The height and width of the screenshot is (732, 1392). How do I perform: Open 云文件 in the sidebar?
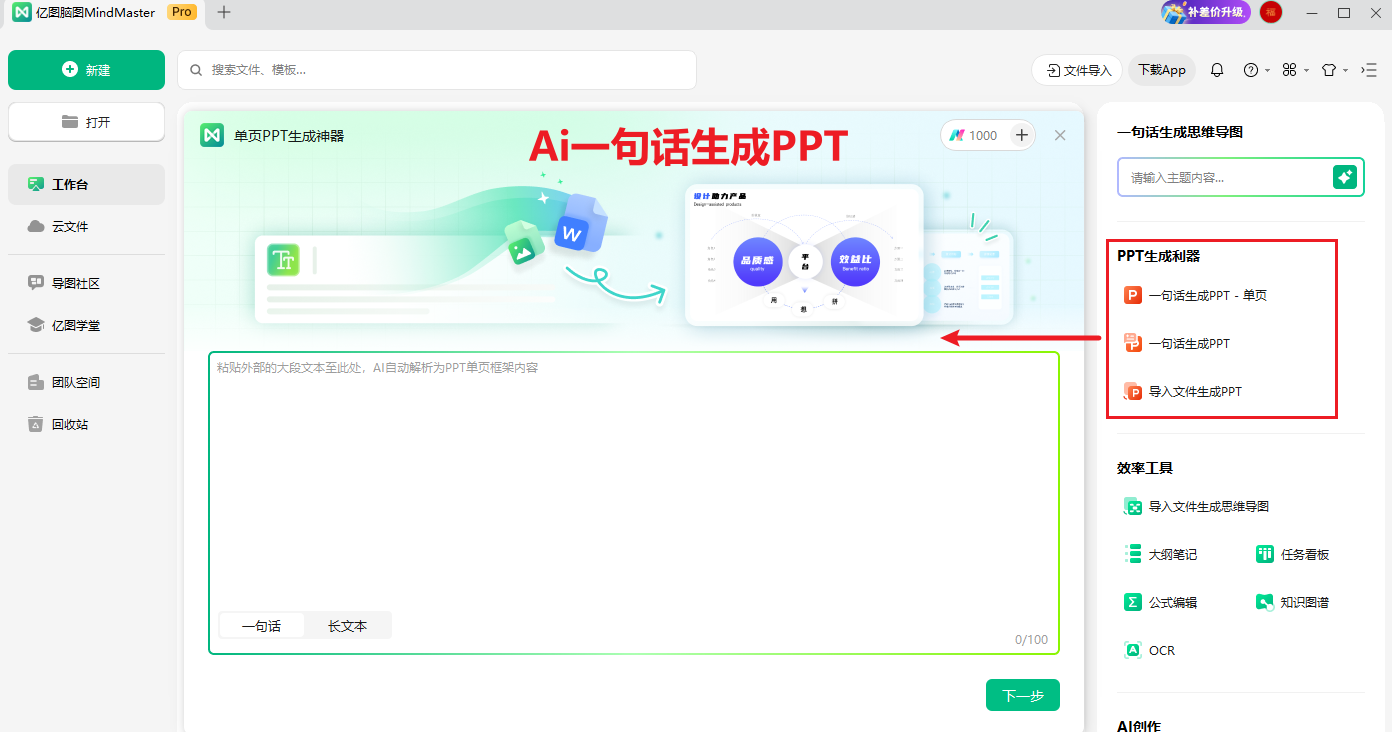point(86,226)
